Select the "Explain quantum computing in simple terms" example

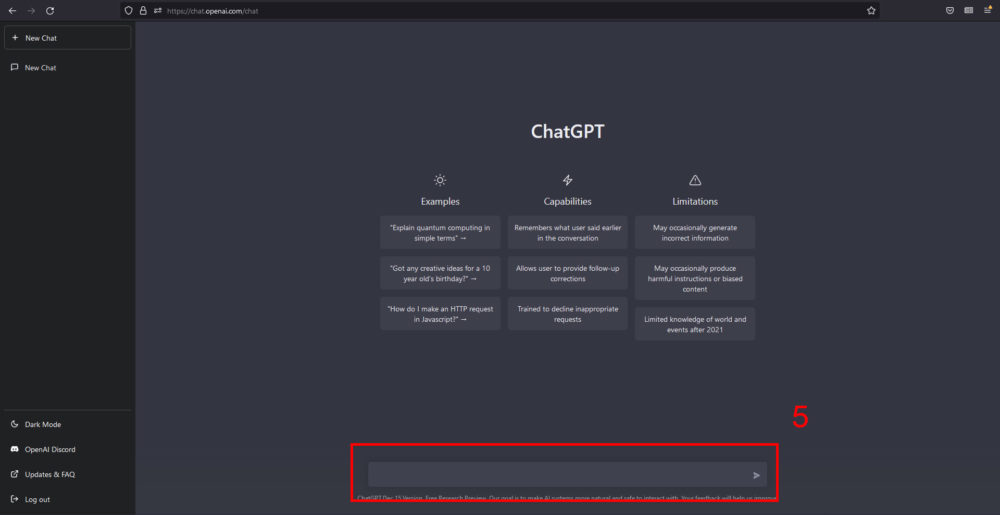(440, 232)
